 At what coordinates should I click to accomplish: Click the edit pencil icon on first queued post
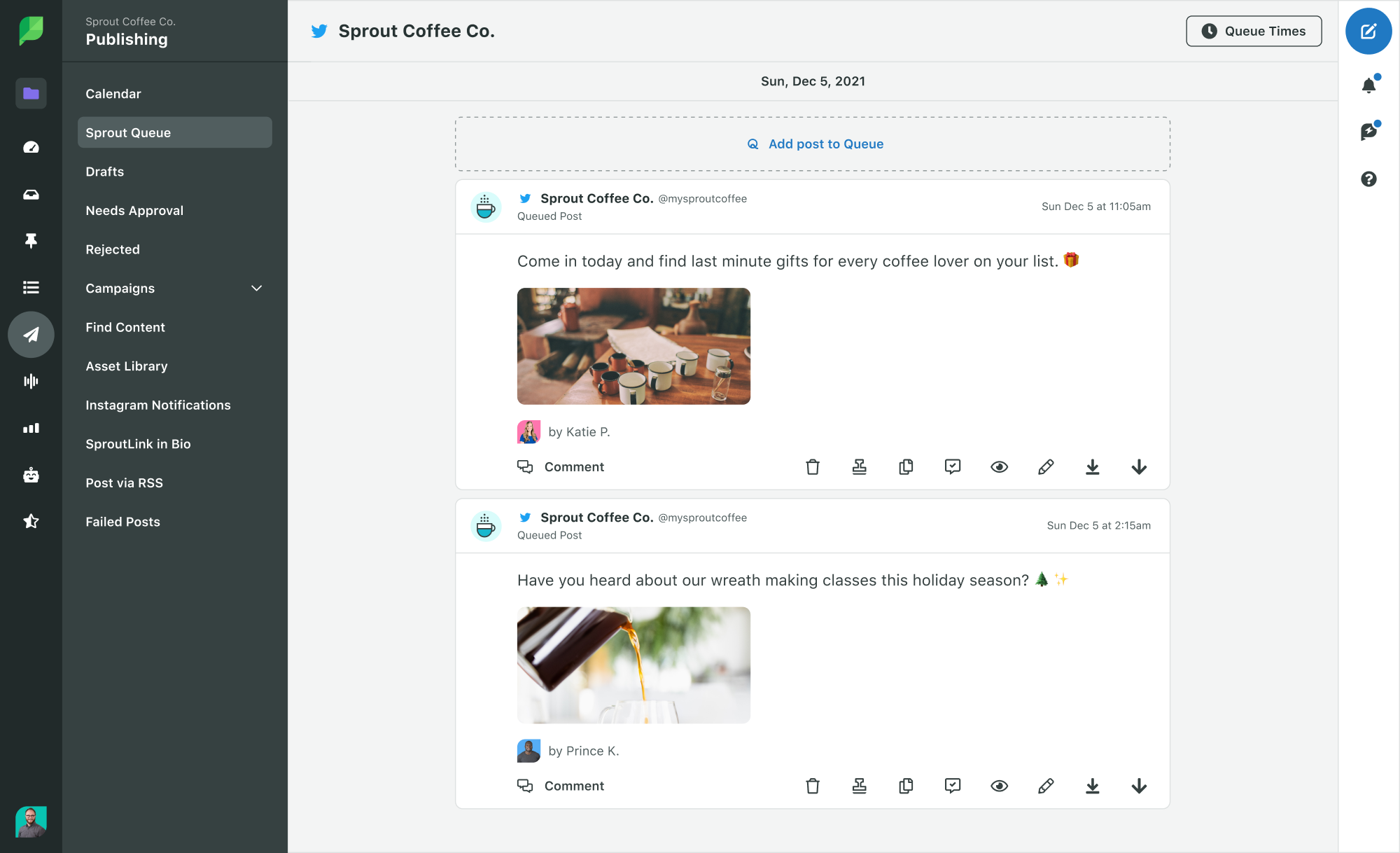click(x=1045, y=466)
